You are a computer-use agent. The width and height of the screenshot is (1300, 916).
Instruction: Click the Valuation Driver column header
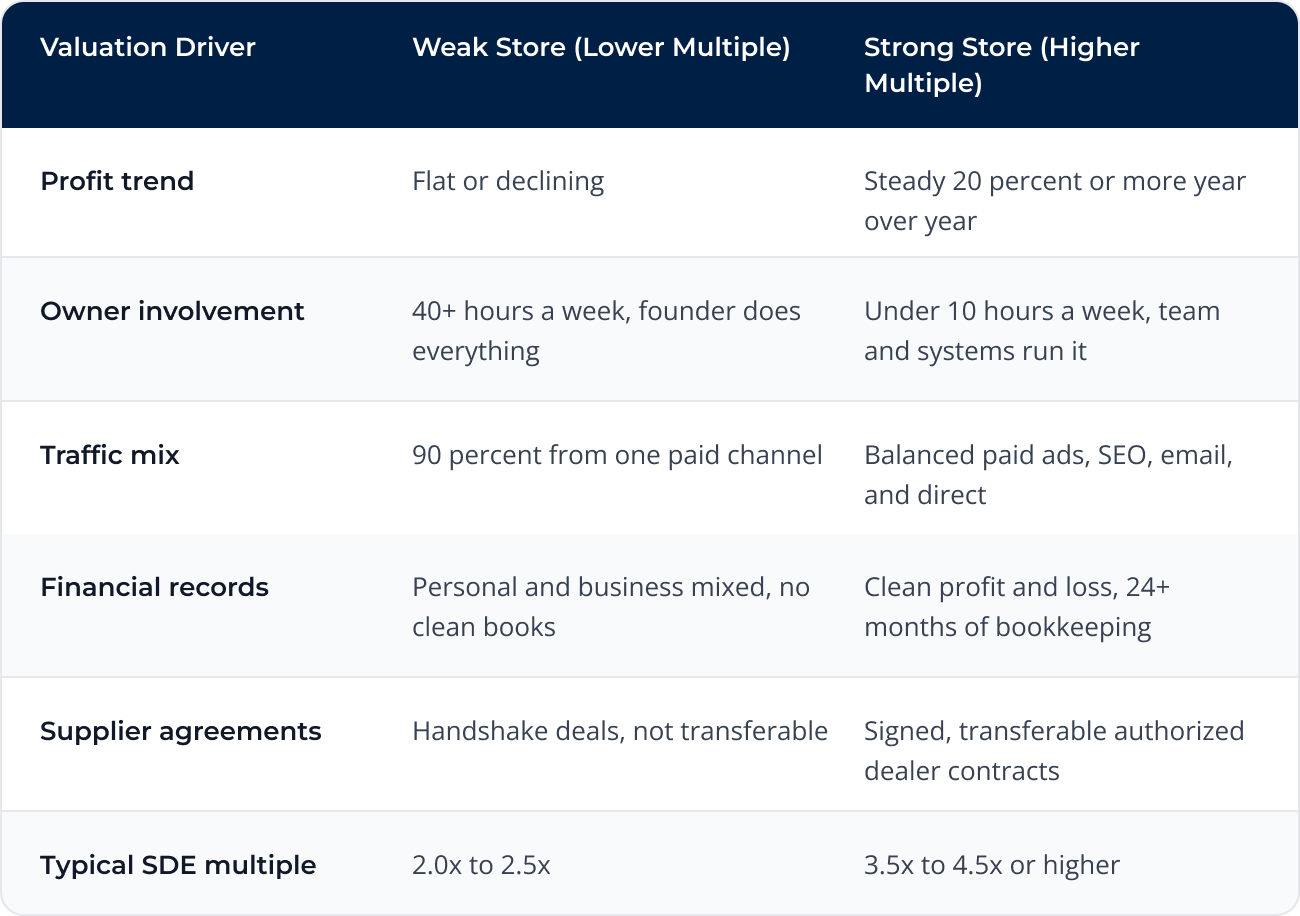click(x=148, y=47)
